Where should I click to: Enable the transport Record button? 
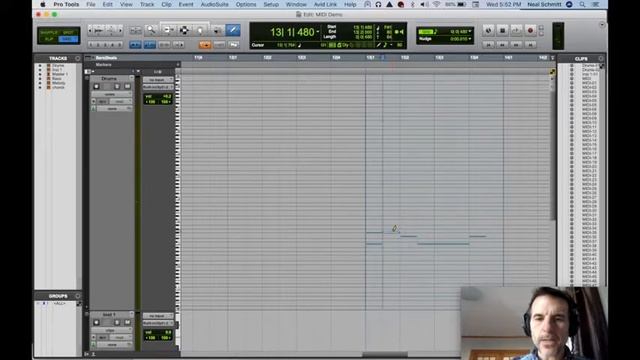(x=530, y=30)
